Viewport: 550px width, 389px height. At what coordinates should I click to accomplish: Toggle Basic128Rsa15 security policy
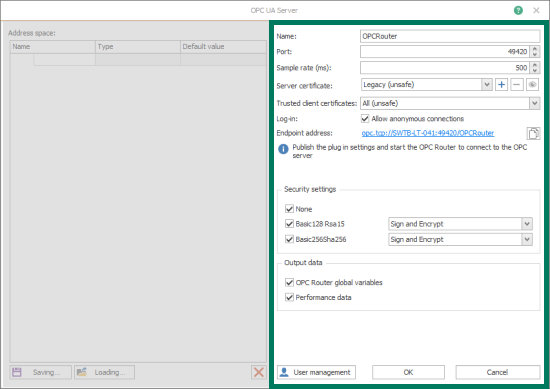[x=289, y=224]
